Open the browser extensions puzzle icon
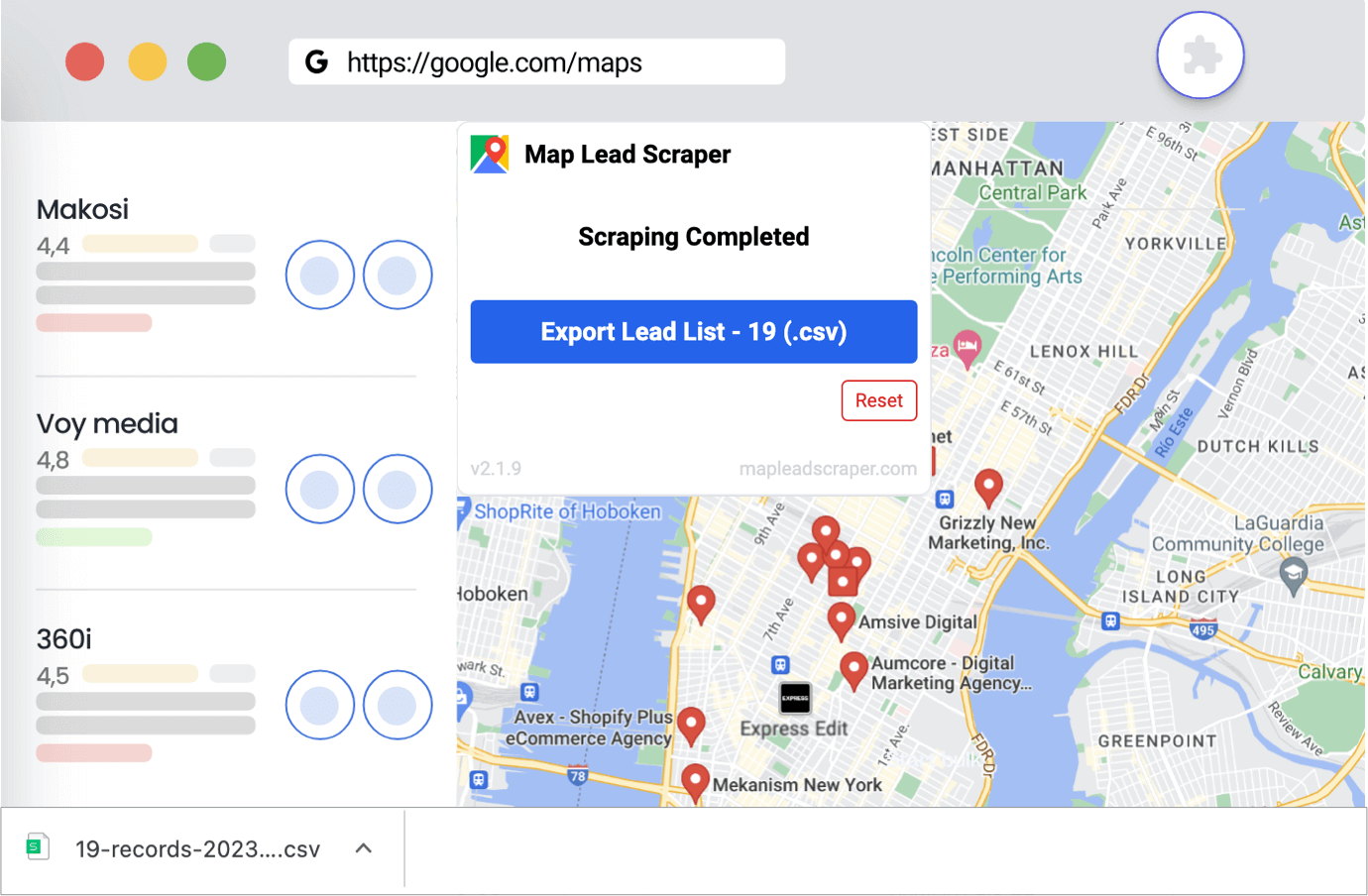The width and height of the screenshot is (1368, 896). [x=1199, y=56]
